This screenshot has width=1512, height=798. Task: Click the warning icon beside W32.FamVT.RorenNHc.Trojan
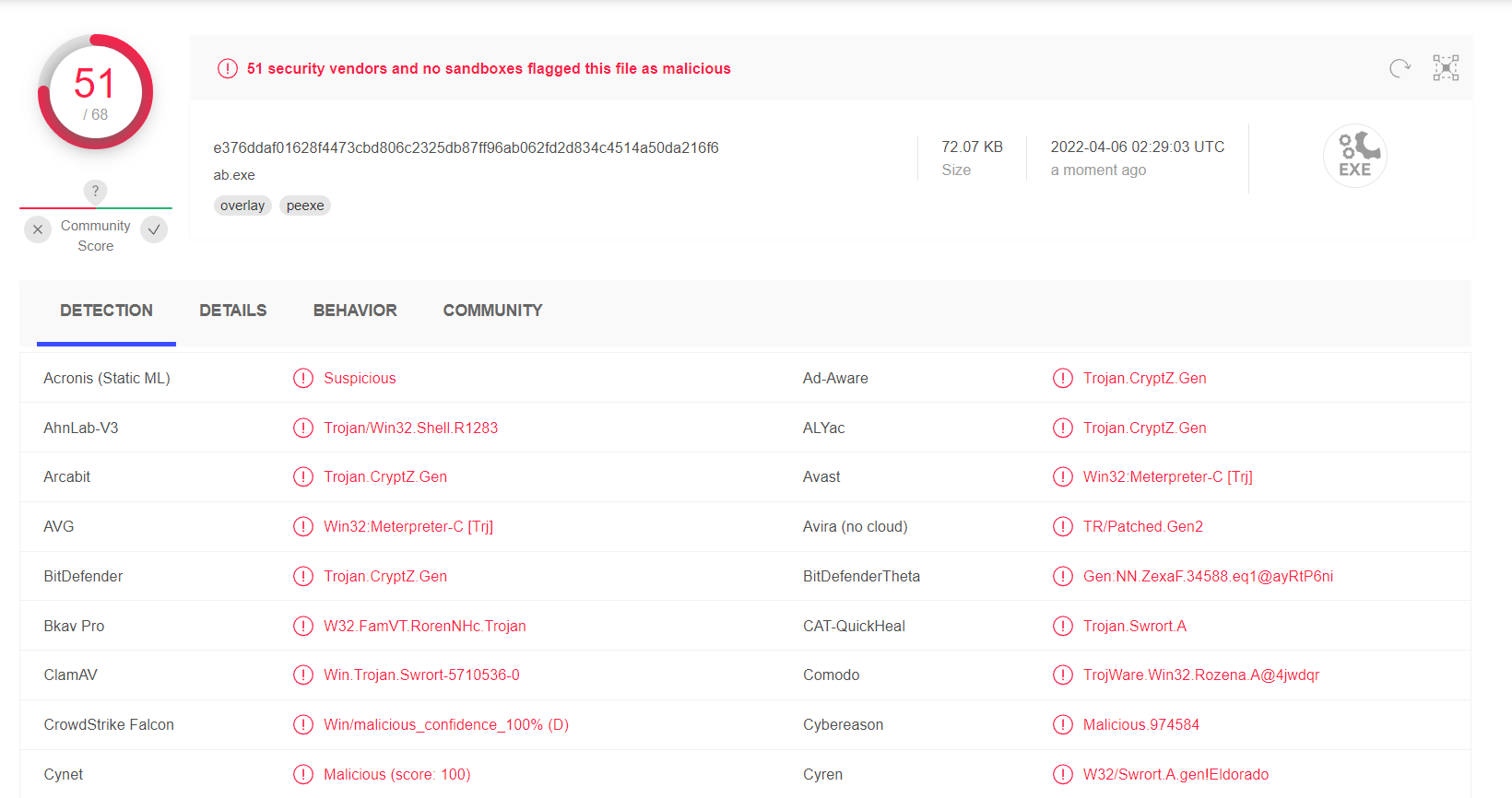[x=303, y=627]
